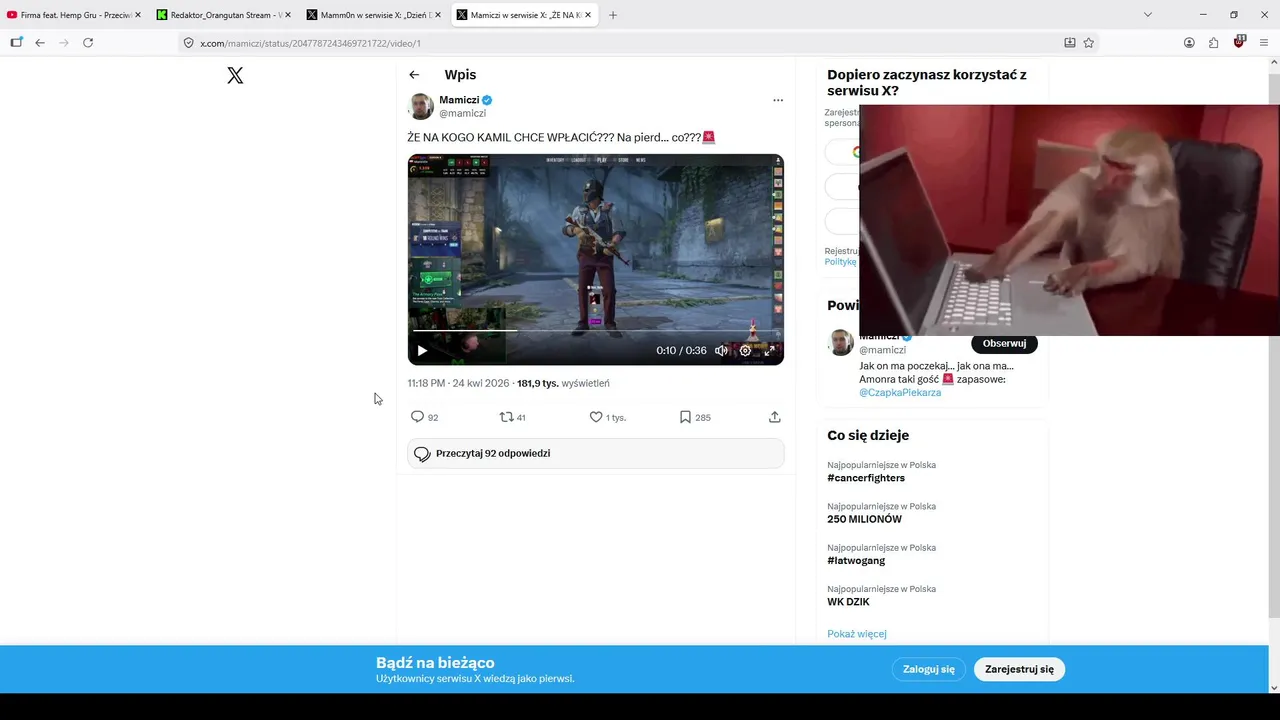1280x720 pixels.
Task: Open the 250 MILIONÓW trend
Action: [864, 519]
